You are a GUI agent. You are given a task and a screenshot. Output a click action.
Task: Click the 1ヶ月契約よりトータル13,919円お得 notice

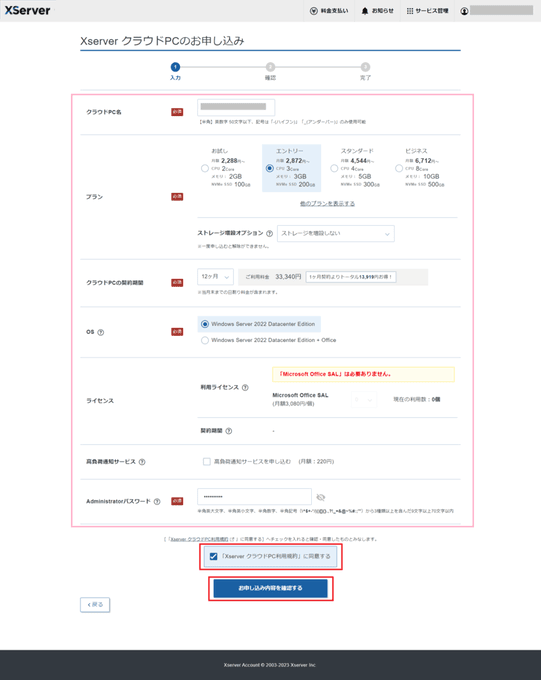(351, 277)
